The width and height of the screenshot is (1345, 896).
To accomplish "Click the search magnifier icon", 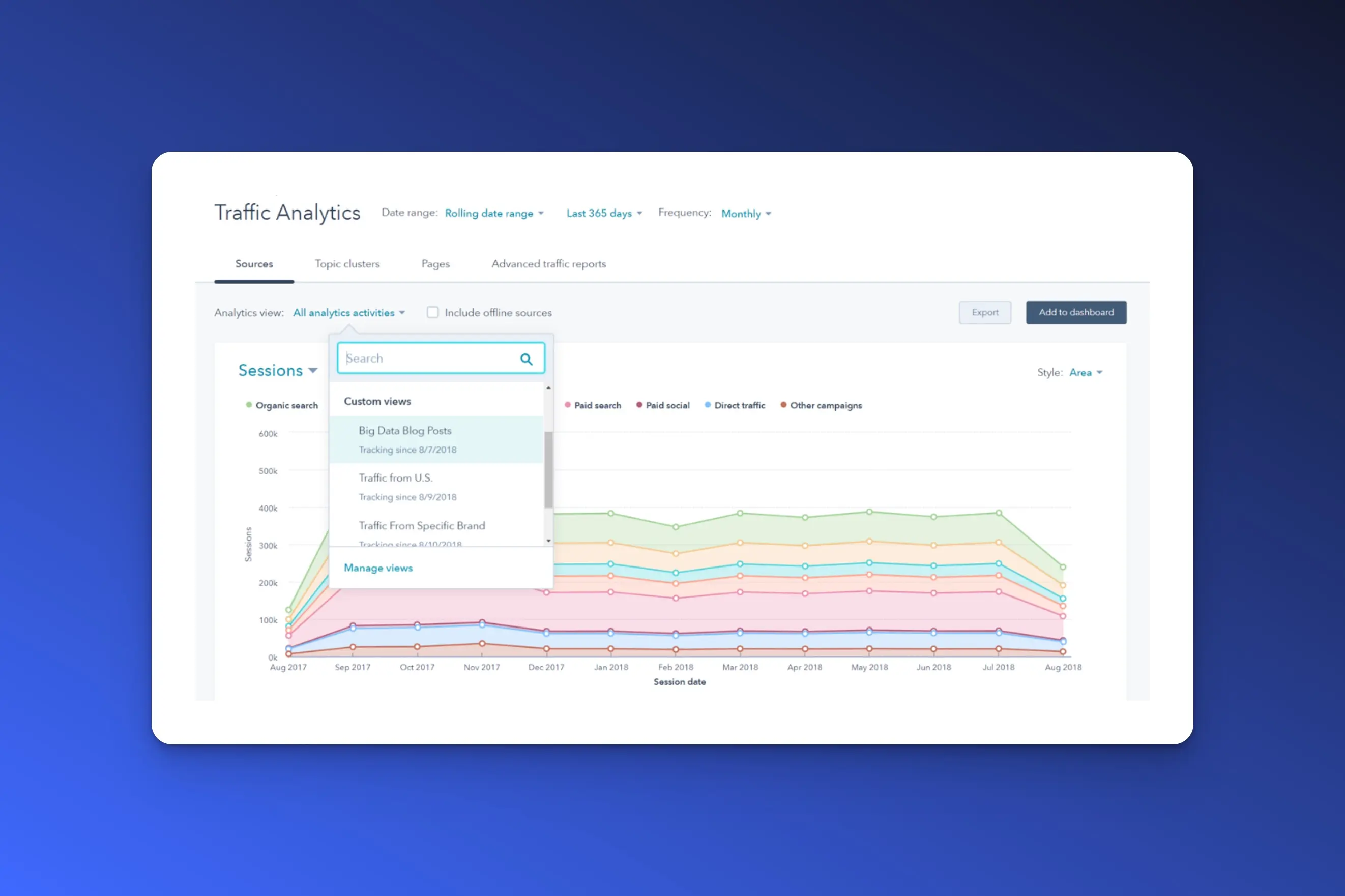I will click(526, 359).
